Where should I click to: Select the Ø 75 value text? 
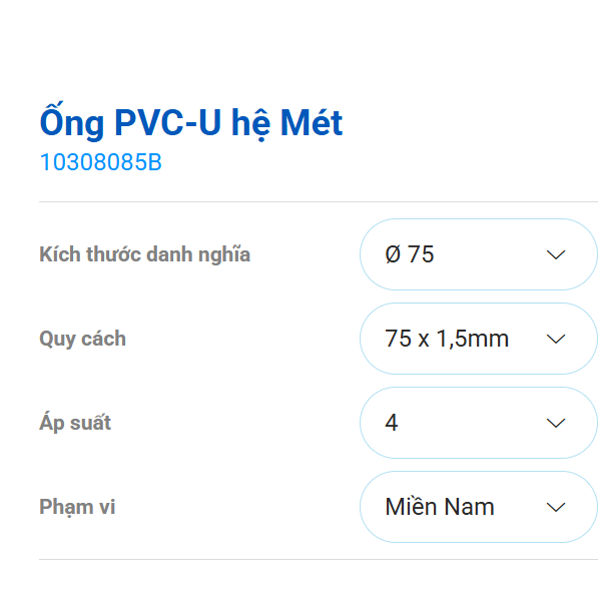click(409, 255)
